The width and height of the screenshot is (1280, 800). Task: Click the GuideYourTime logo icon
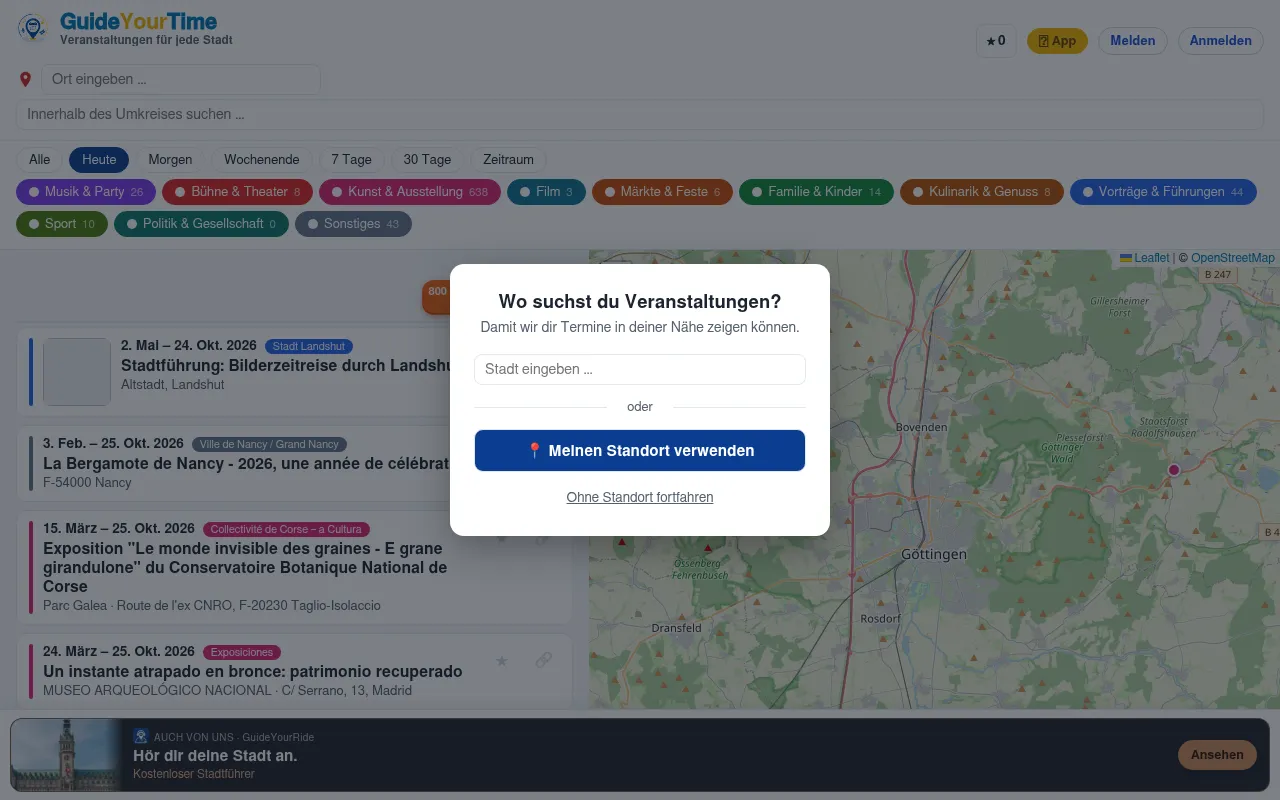(x=33, y=28)
